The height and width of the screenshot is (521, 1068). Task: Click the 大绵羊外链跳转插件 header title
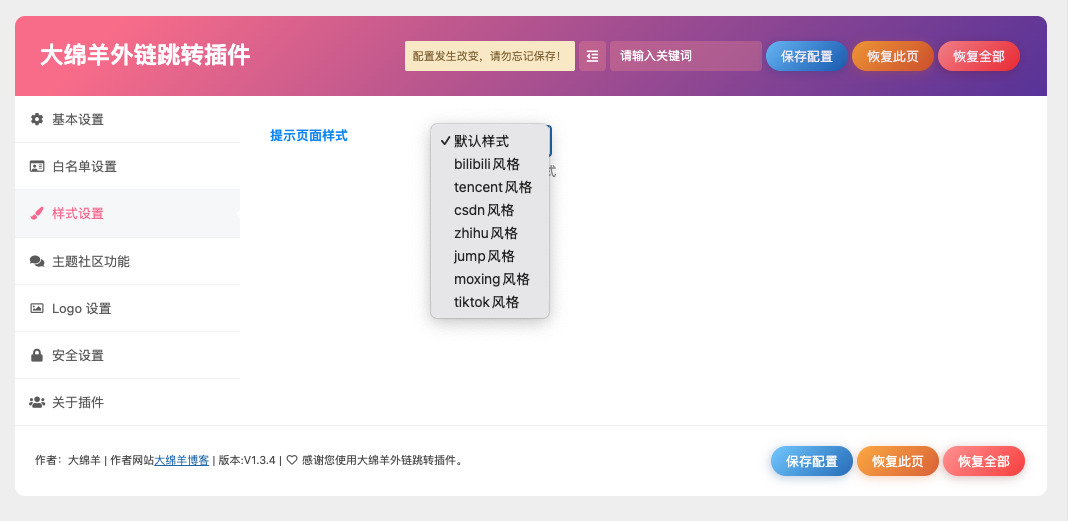[145, 55]
